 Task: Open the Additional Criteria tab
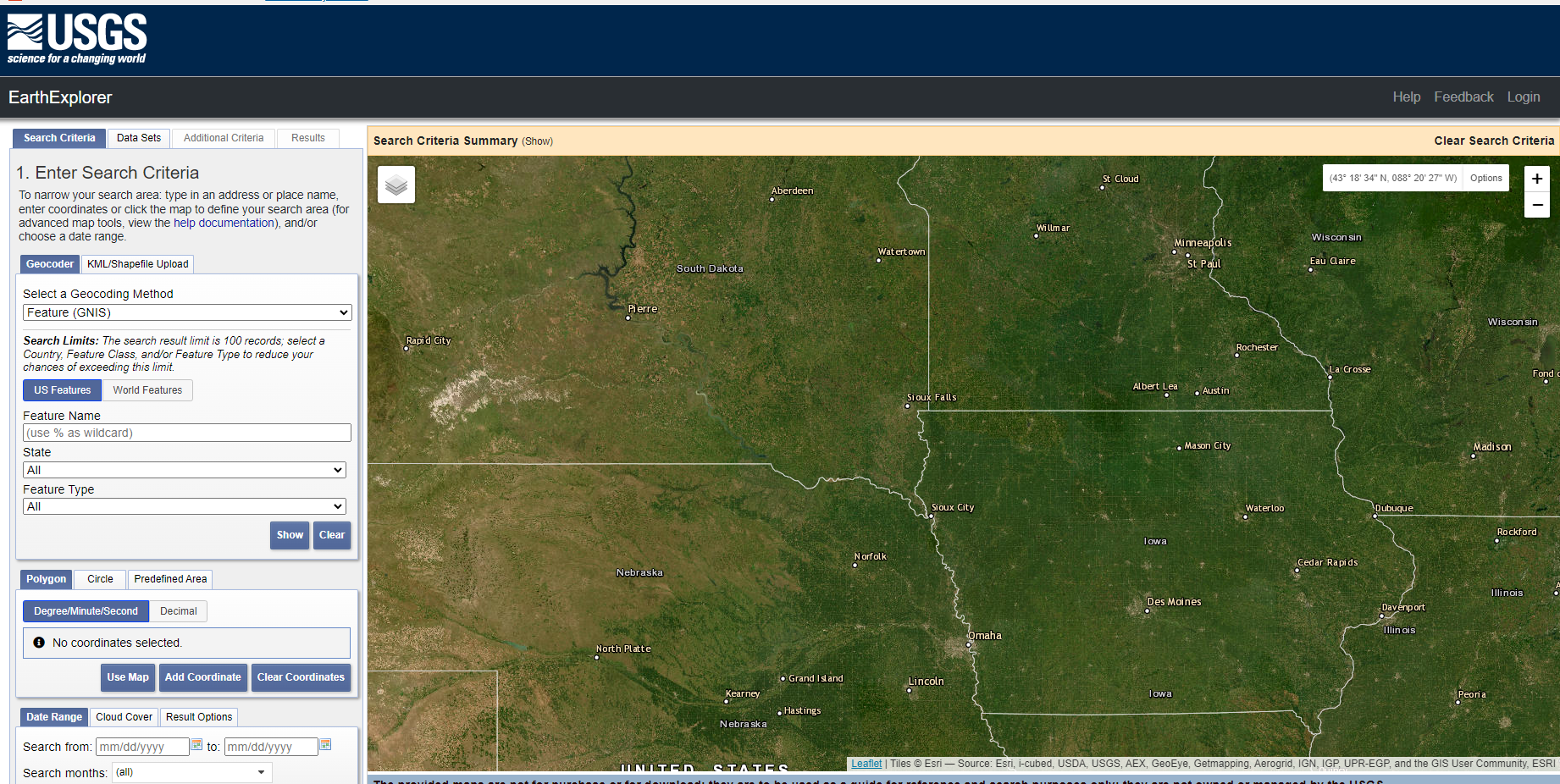[224, 138]
